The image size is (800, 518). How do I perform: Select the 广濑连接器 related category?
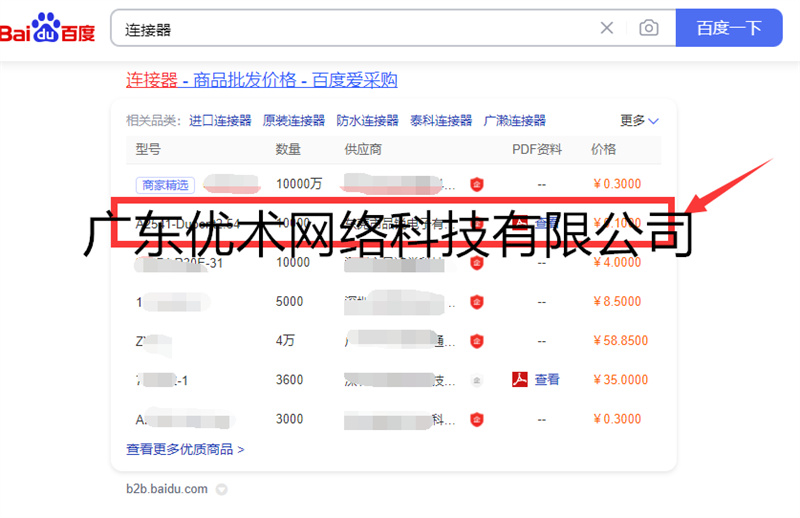[514, 120]
